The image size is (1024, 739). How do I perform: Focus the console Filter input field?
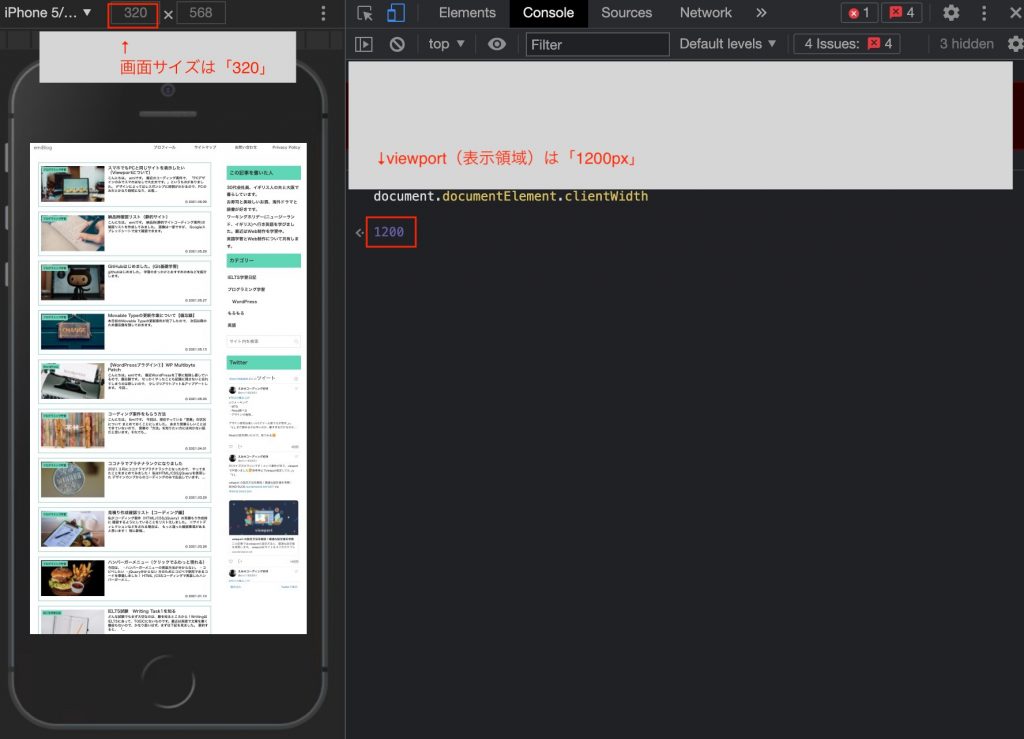pyautogui.click(x=597, y=44)
